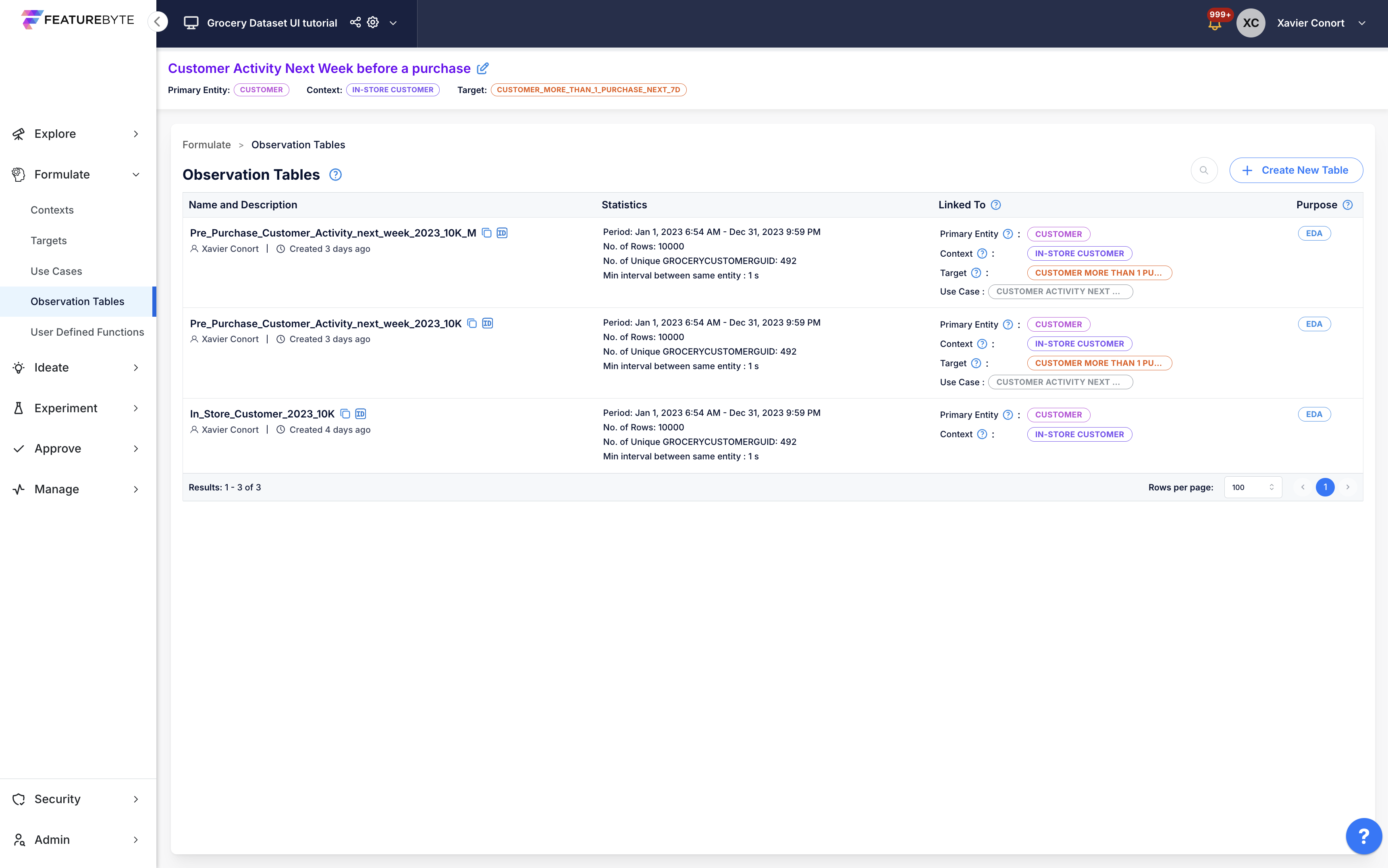Image resolution: width=1388 pixels, height=868 pixels.
Task: Edit use case name with pencil icon
Action: (483, 69)
